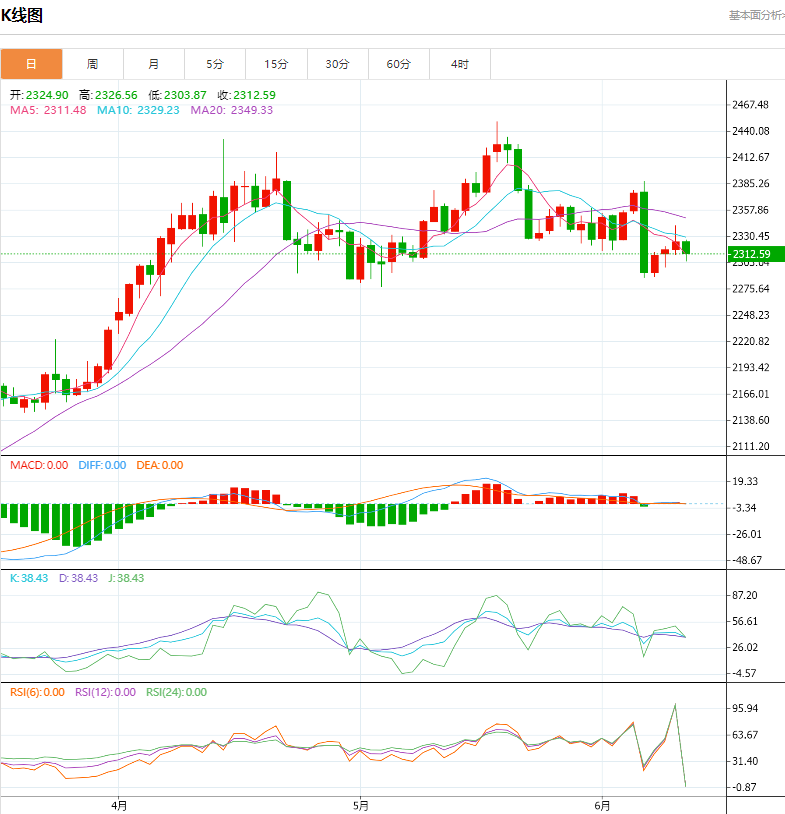This screenshot has width=785, height=814.
Task: Open the 5分 interval tab
Action: pos(215,64)
